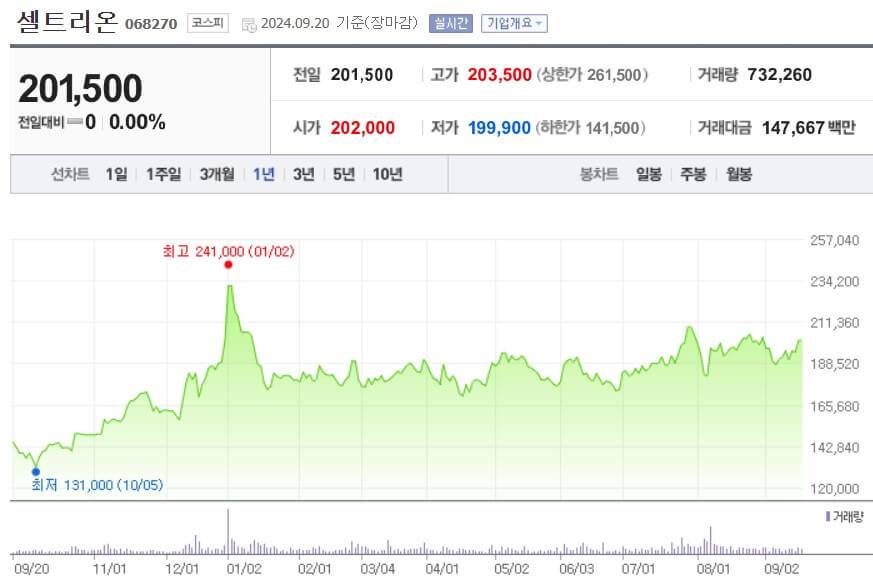Screen dimensions: 873x583
Task: Select the 1주일 line chart tab
Action: point(163,174)
